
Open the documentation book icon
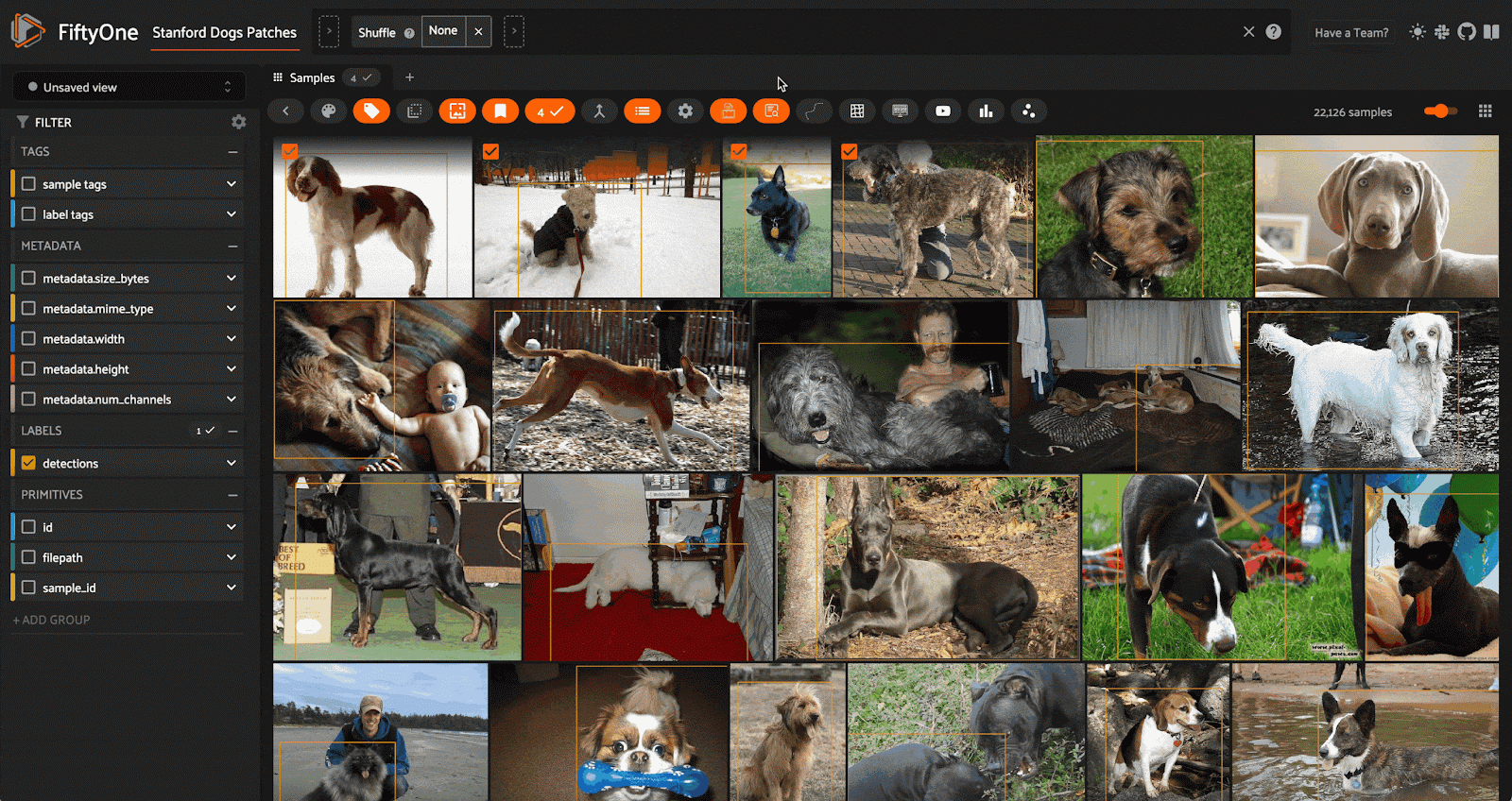tap(1491, 32)
